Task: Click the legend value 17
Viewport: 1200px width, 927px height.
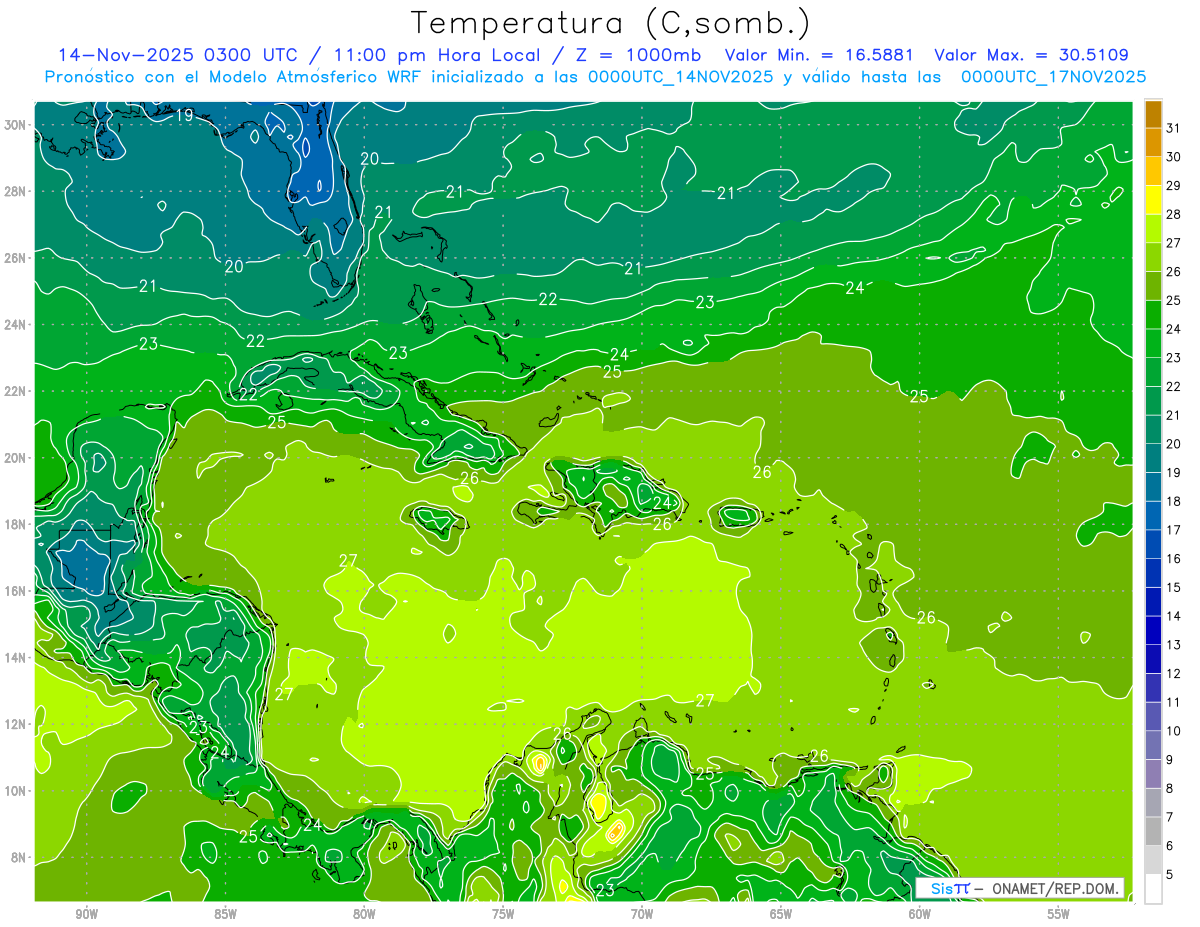Action: pos(1174,530)
